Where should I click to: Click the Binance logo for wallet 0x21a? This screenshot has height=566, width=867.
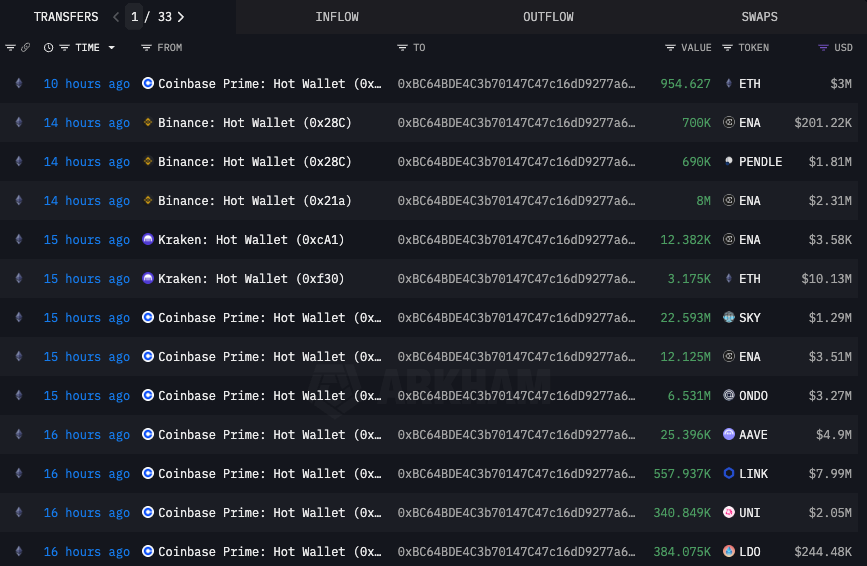148,201
